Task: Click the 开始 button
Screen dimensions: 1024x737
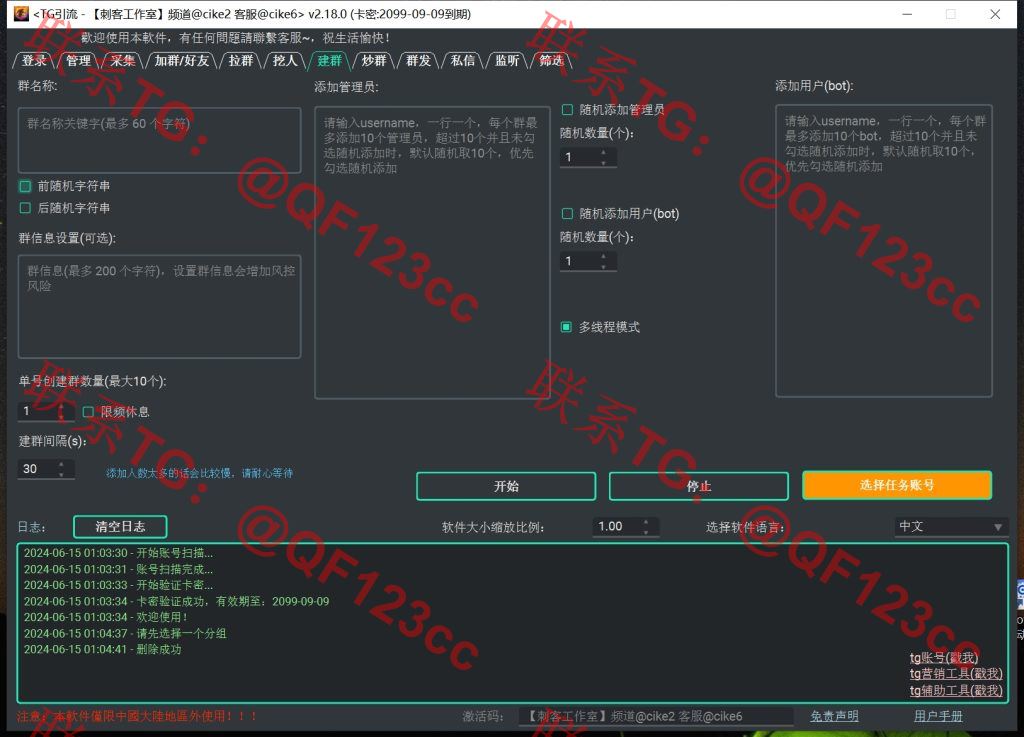Action: [506, 486]
